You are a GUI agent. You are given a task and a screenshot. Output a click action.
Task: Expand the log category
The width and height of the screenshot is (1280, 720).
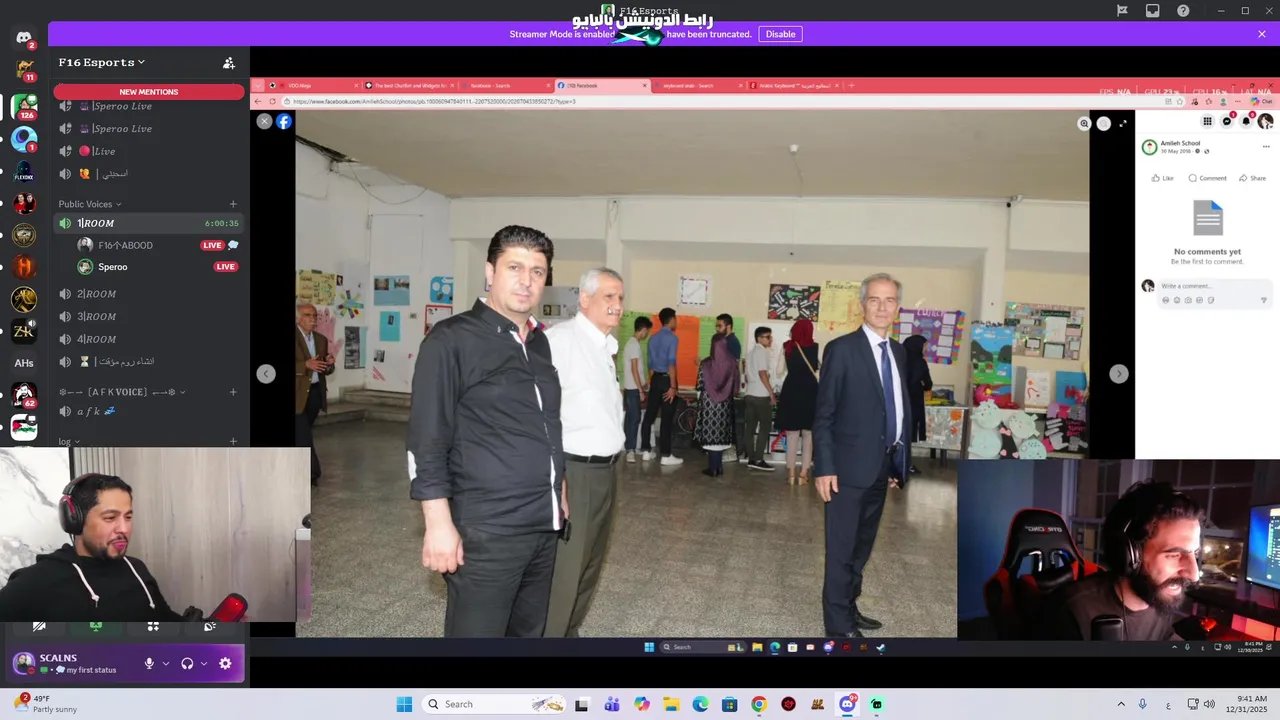pos(69,441)
